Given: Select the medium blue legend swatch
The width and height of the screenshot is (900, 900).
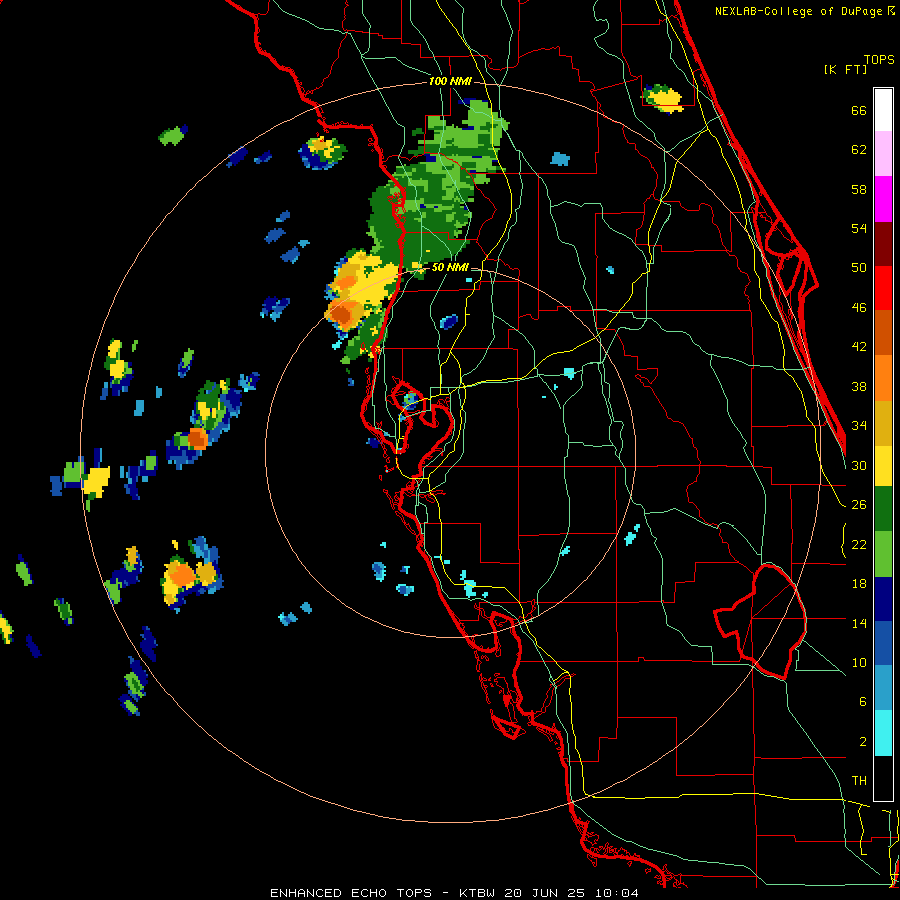Looking at the screenshot, I should [x=883, y=643].
